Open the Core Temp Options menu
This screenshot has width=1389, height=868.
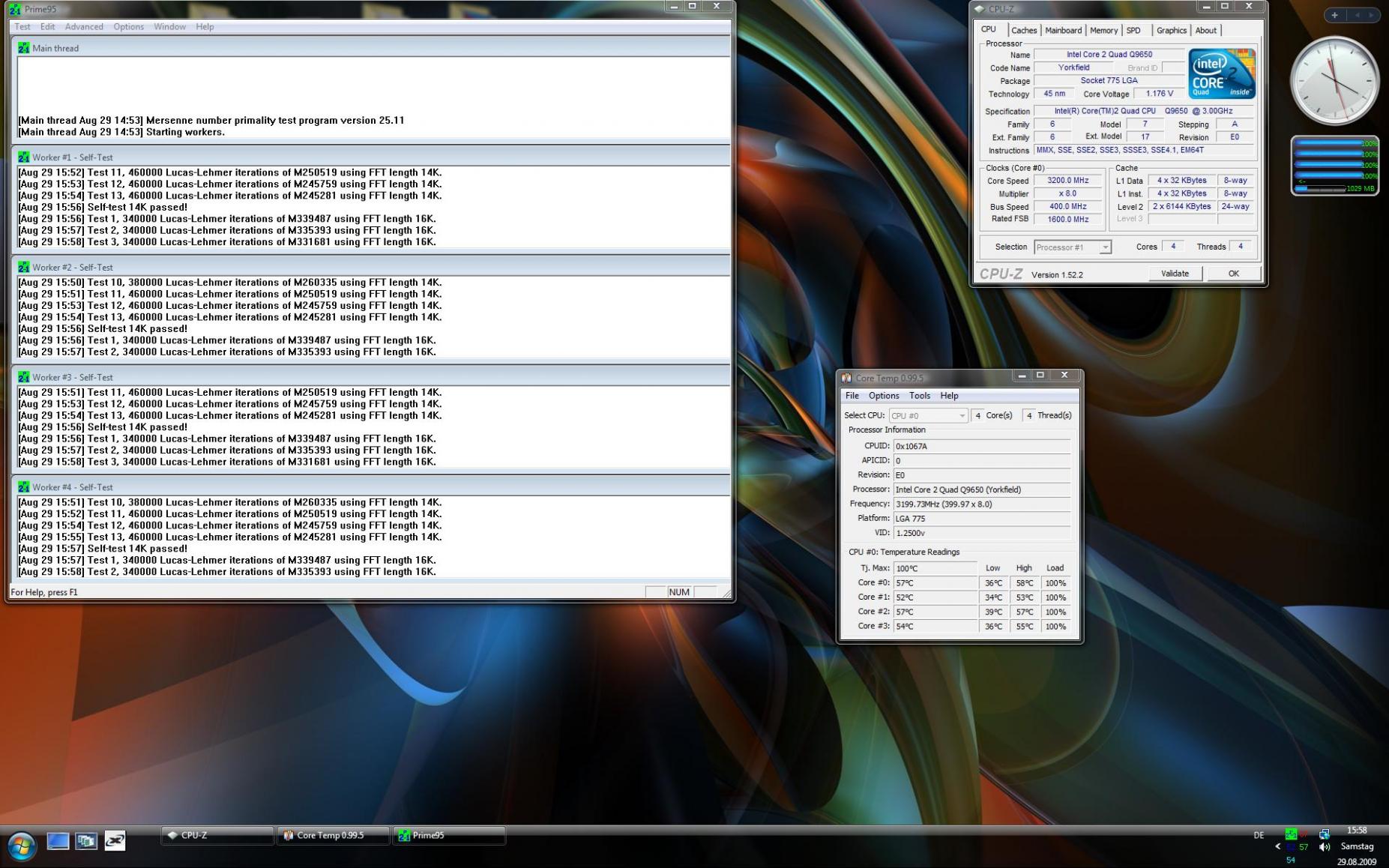coord(884,396)
